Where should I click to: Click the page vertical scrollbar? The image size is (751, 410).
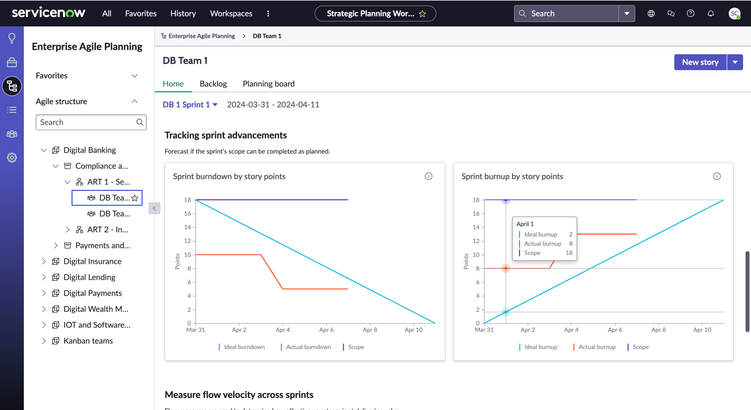(747, 291)
